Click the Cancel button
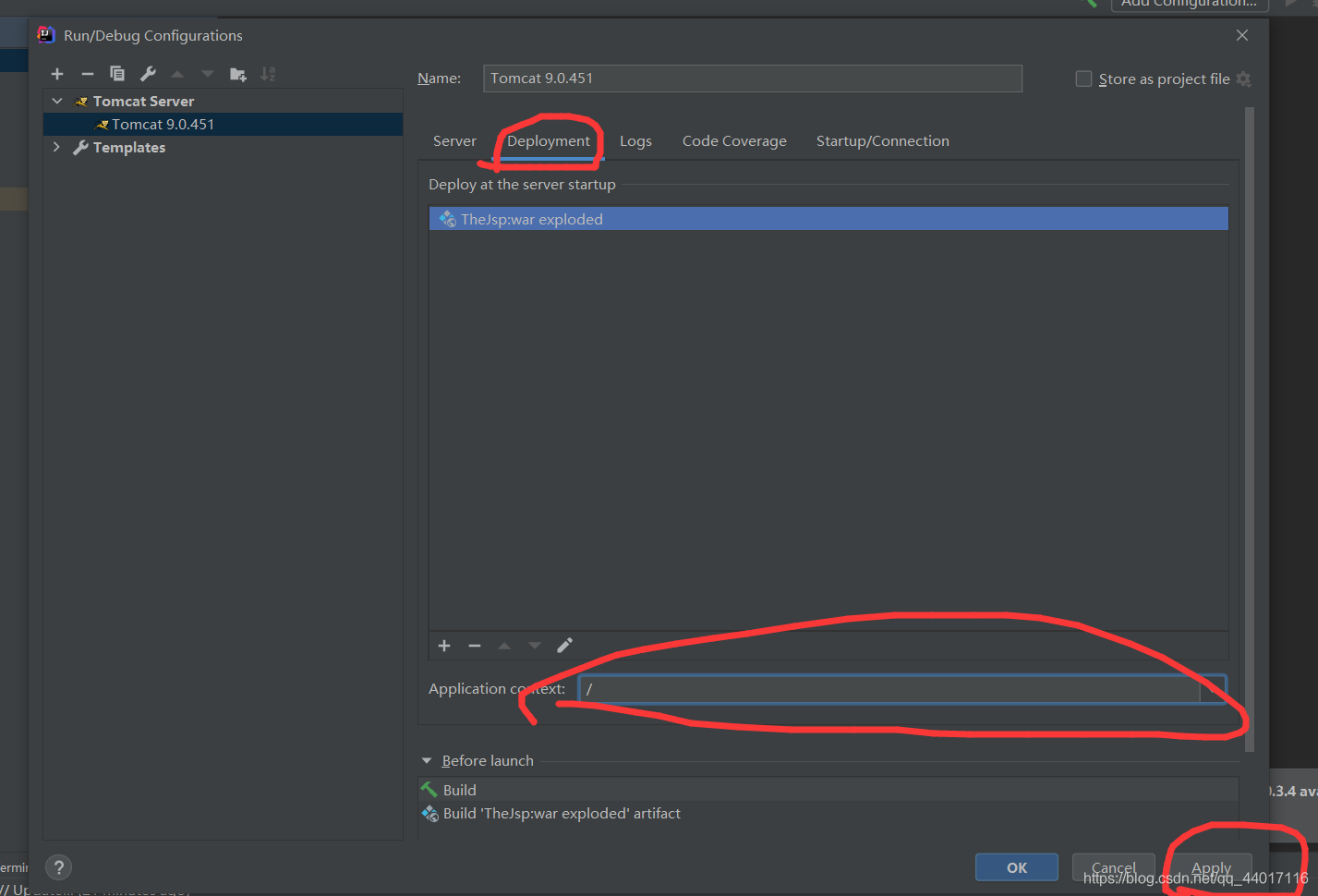Viewport: 1318px width, 896px height. click(1114, 867)
